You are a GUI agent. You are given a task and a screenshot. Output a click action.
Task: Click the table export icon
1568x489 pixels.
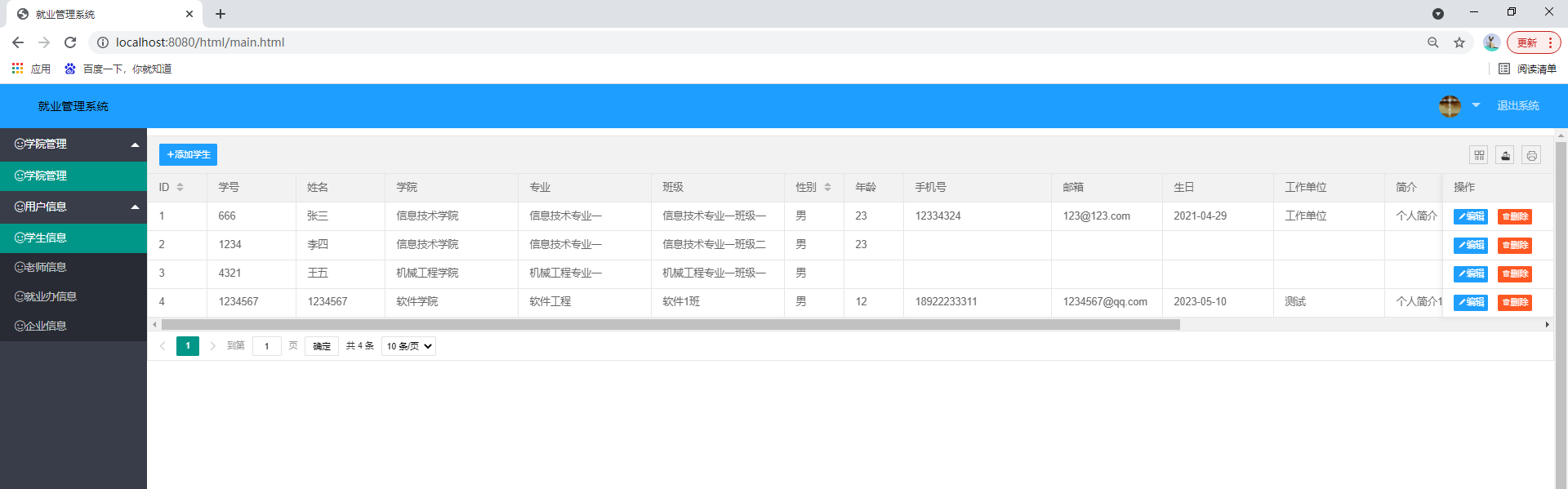pos(1505,155)
